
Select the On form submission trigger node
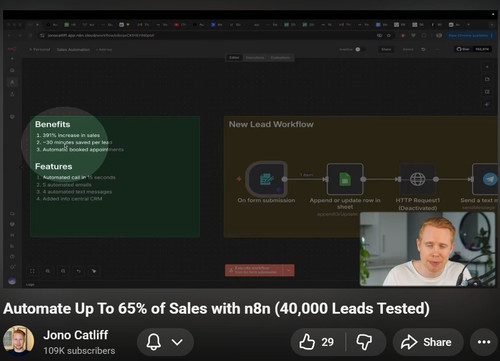(266, 179)
